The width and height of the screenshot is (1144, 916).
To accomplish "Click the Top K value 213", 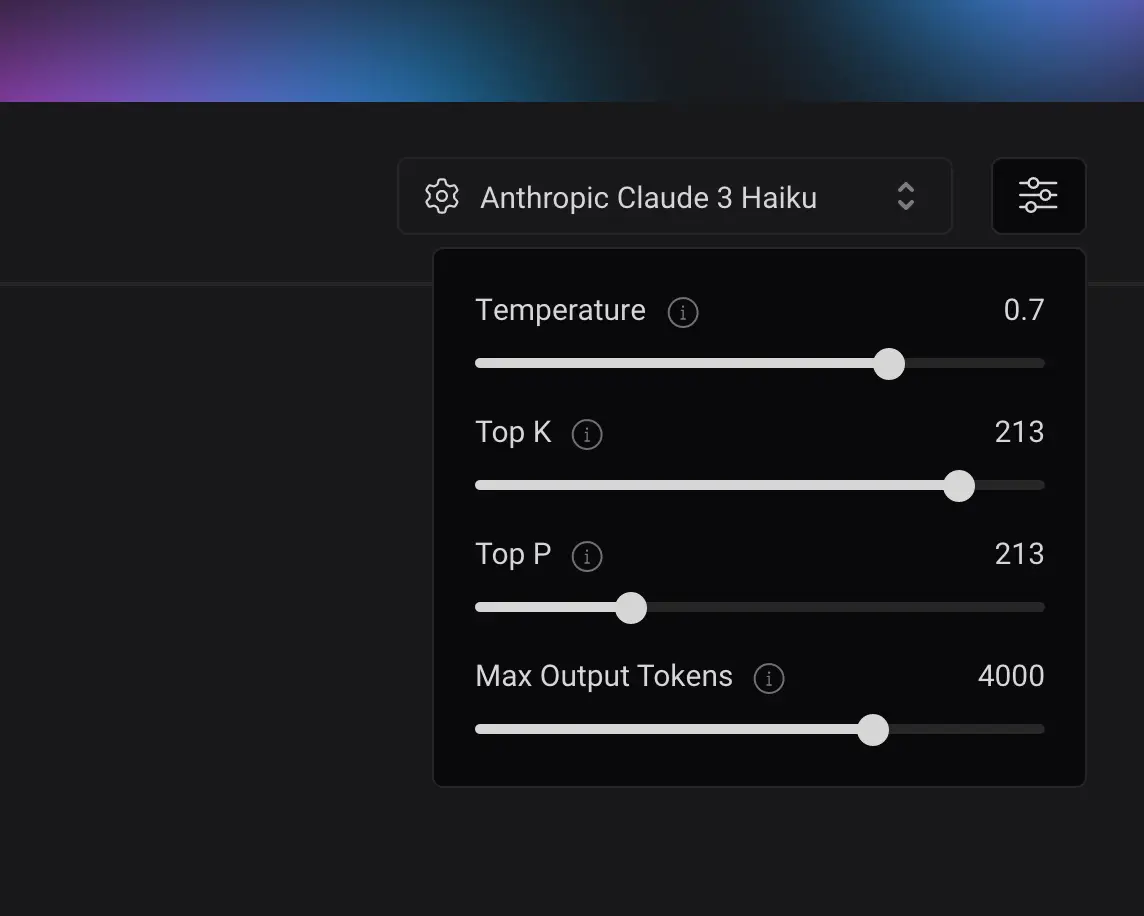I will click(1019, 432).
